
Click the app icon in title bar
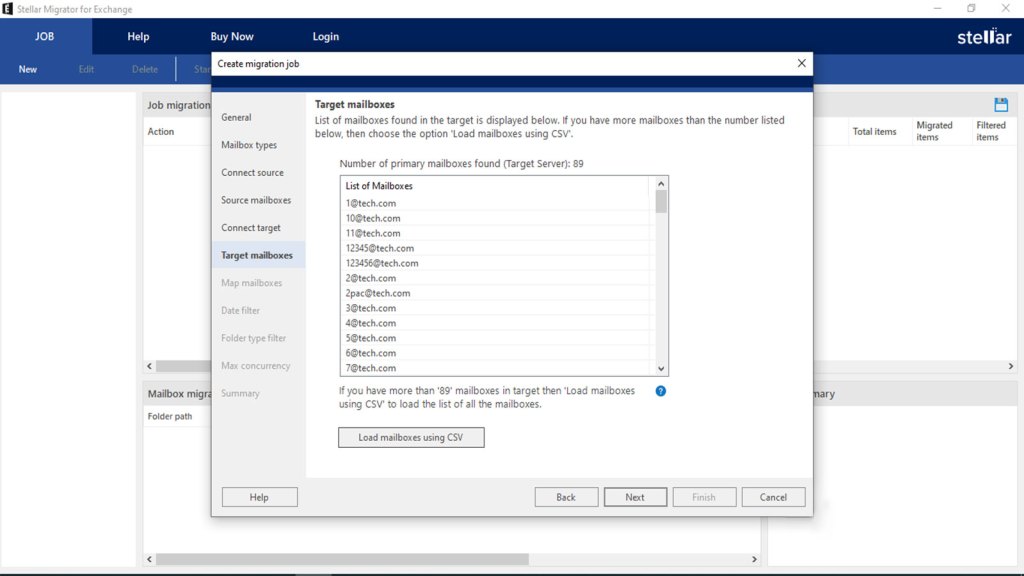pos(8,9)
